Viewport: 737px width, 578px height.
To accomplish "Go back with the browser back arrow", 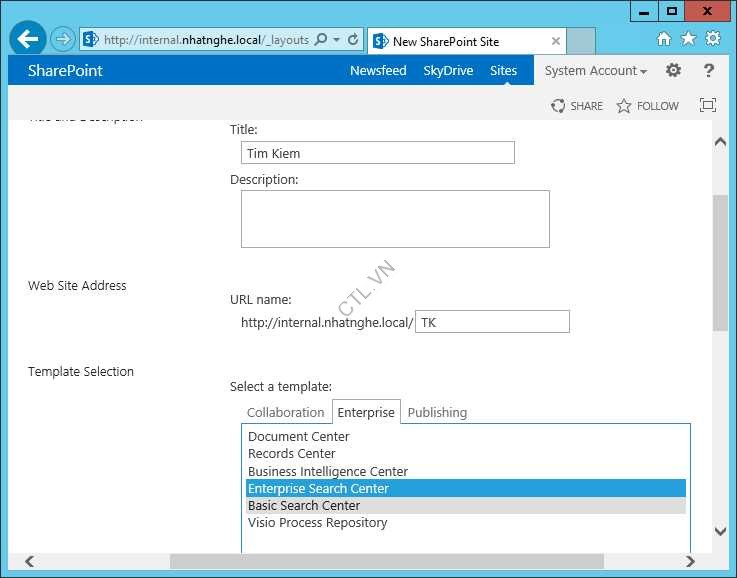I will click(x=28, y=39).
